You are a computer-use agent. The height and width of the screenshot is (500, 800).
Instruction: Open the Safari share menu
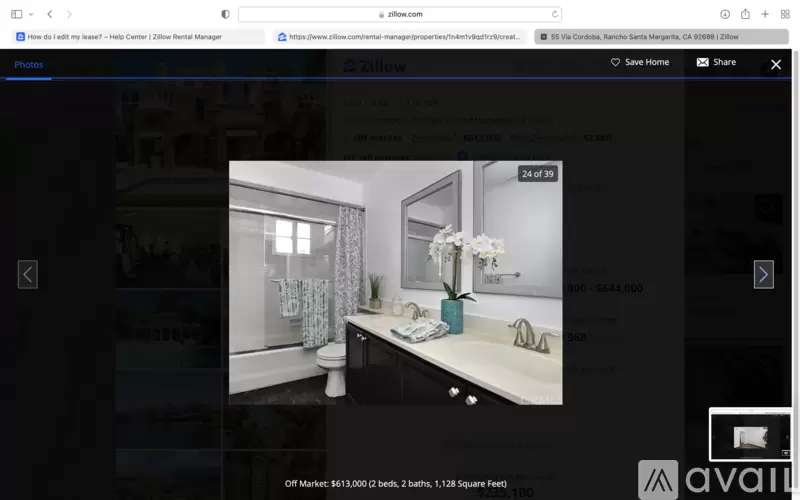point(745,14)
